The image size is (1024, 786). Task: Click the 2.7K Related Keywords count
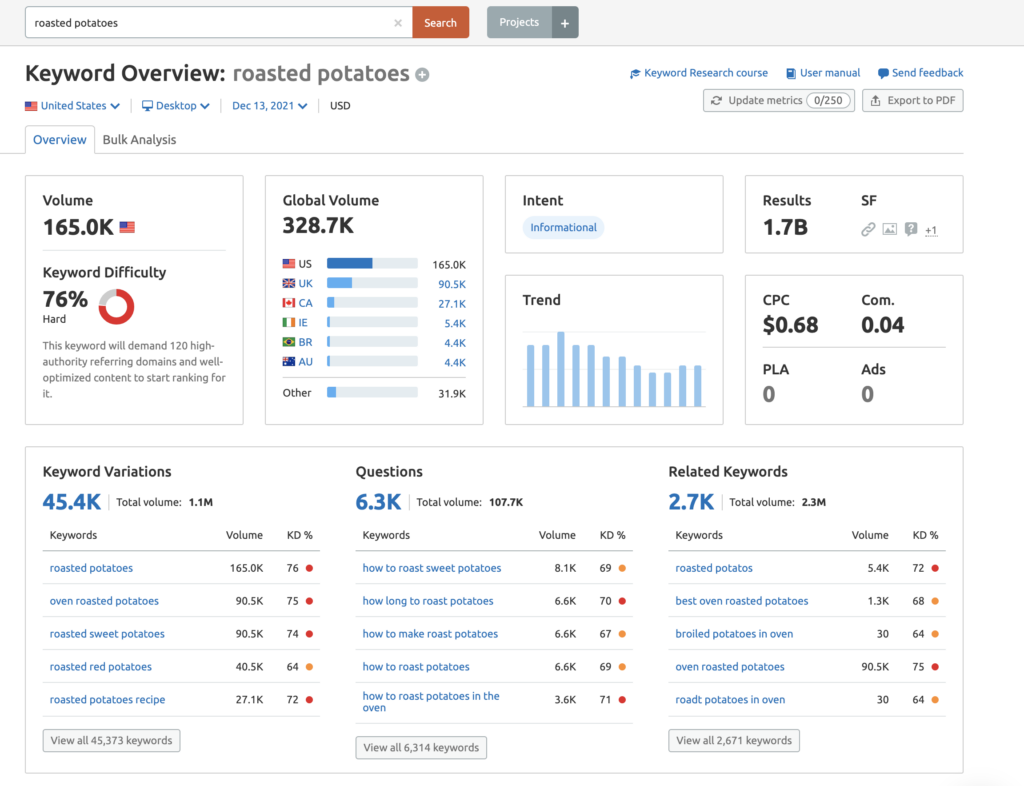point(691,502)
